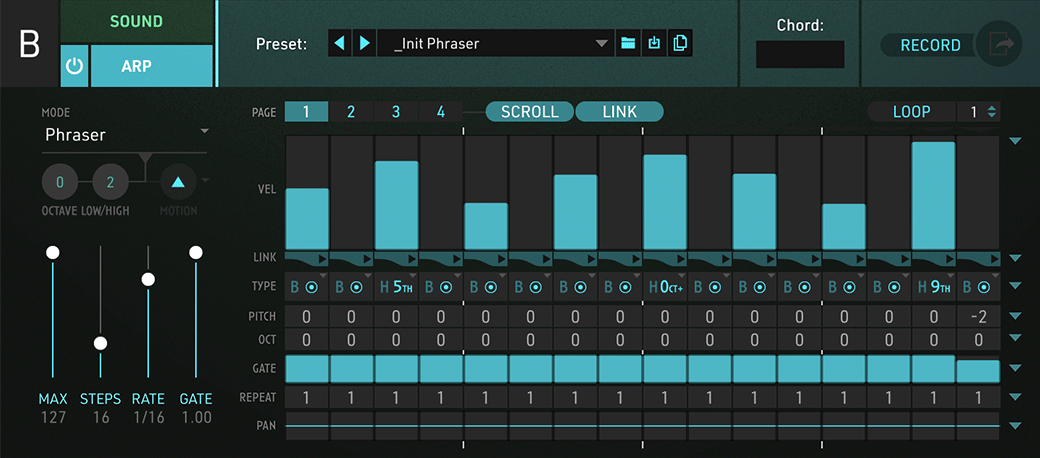
Task: Click the export arrow icon beside RECORD
Action: pos(998,45)
